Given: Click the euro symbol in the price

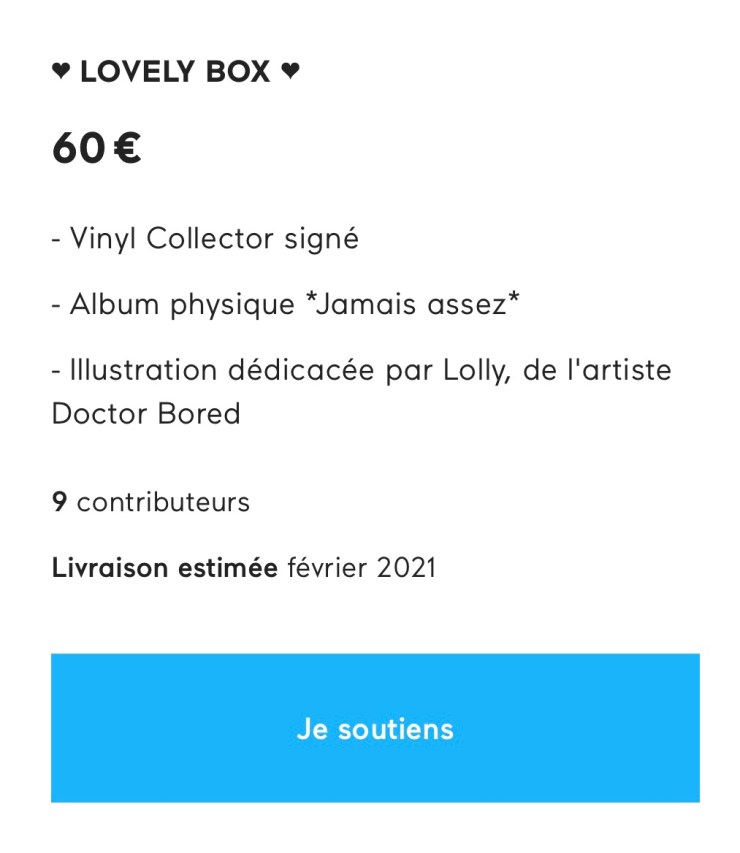Looking at the screenshot, I should pos(126,148).
